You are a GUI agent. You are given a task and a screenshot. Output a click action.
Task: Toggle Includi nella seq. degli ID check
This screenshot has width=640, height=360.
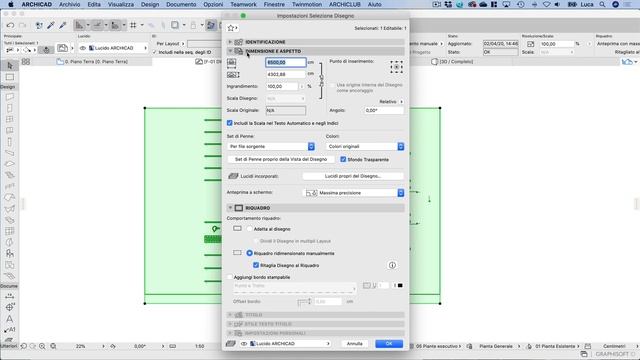click(x=155, y=52)
